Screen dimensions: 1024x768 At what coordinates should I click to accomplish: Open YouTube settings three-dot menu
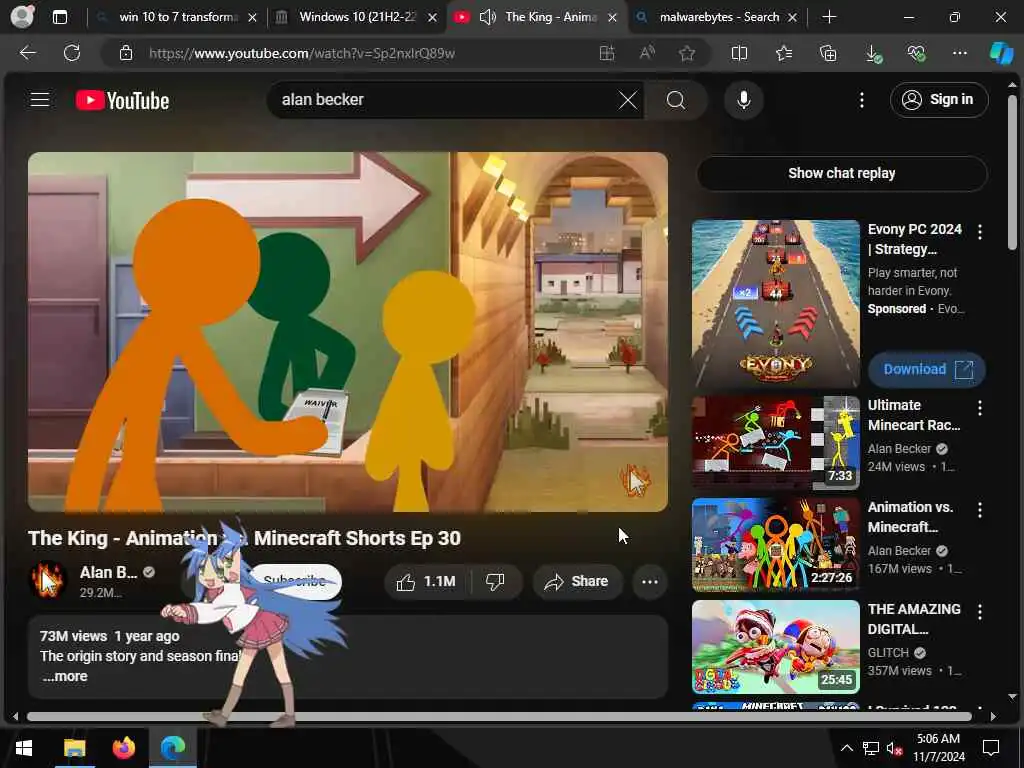[862, 100]
